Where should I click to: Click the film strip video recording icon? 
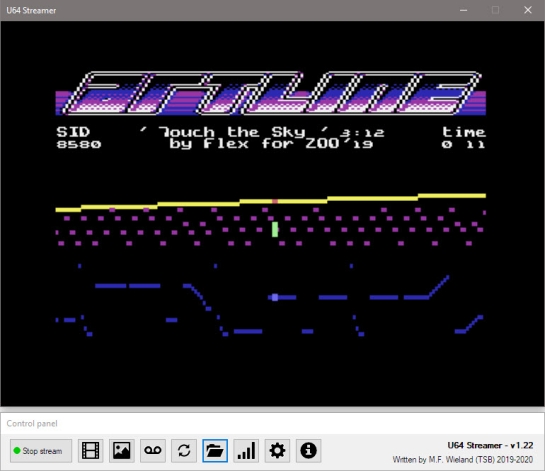(x=90, y=451)
